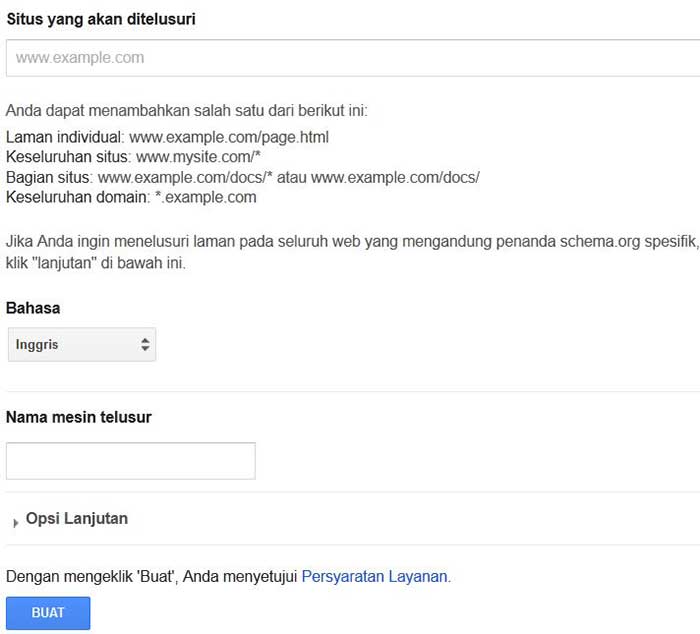The height and width of the screenshot is (634, 700).
Task: Select the 'Bagian situs' example line
Action: (243, 178)
